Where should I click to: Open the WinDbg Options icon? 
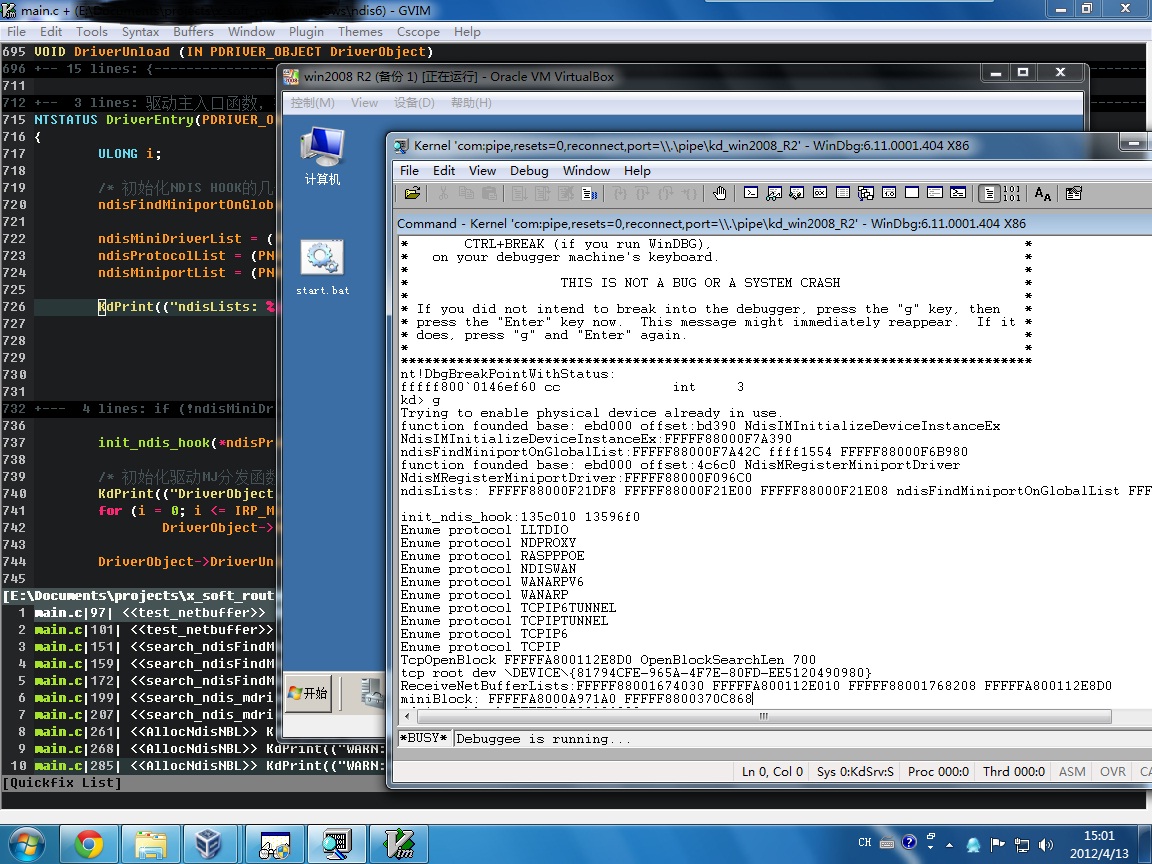[1073, 193]
